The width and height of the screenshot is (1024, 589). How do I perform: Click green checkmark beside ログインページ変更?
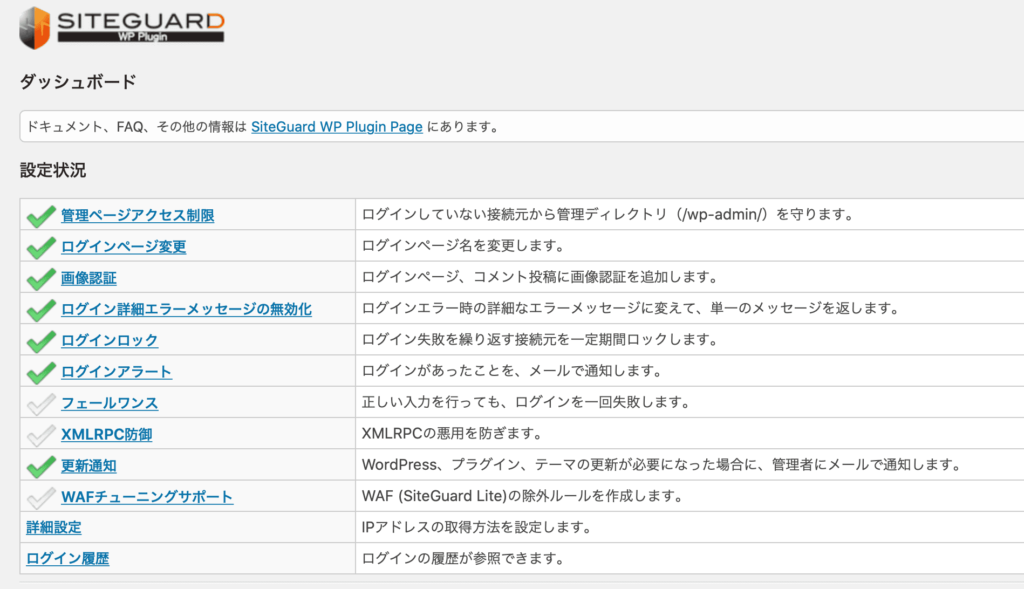tap(41, 247)
